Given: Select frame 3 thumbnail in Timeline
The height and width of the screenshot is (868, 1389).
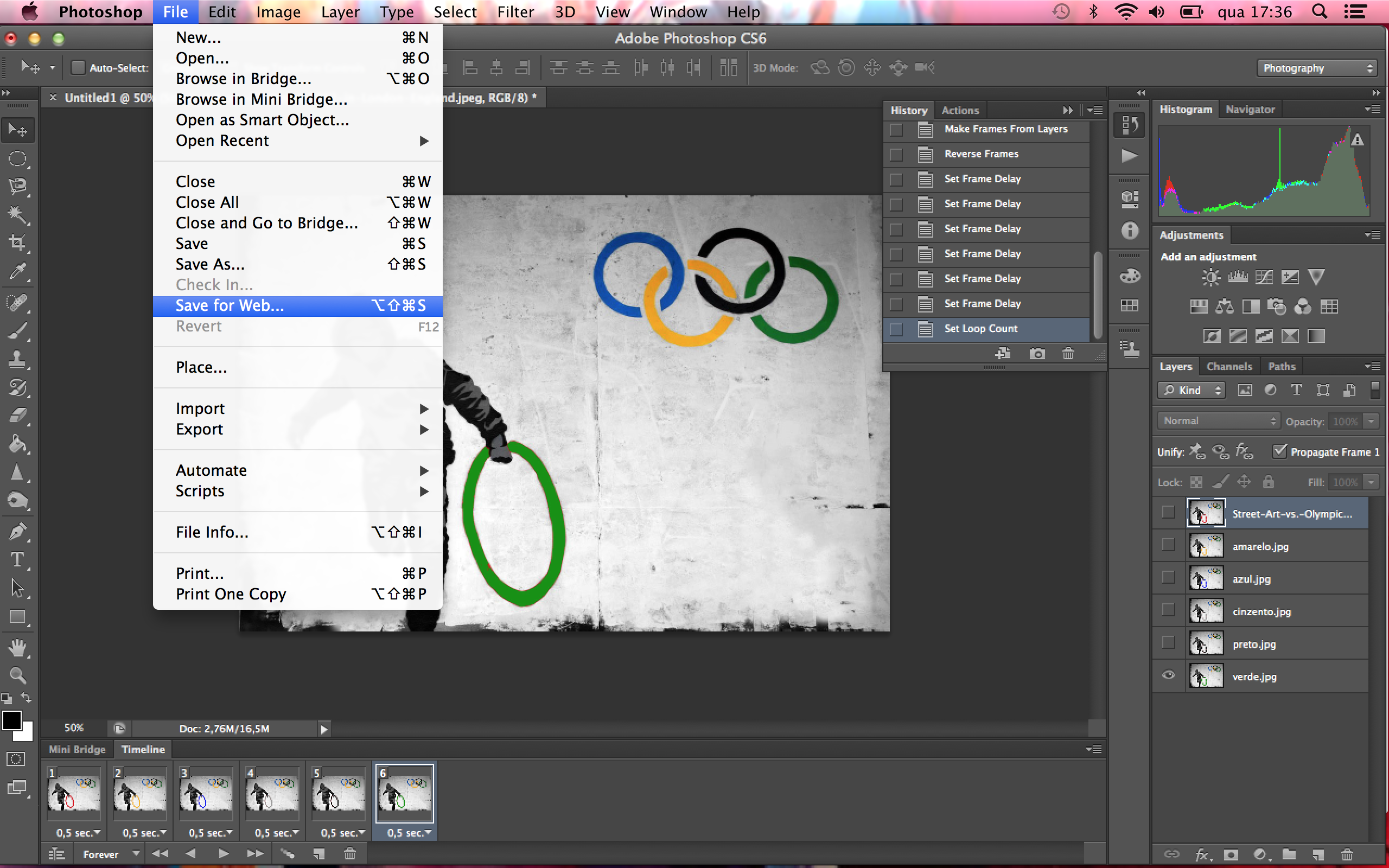Looking at the screenshot, I should (206, 793).
